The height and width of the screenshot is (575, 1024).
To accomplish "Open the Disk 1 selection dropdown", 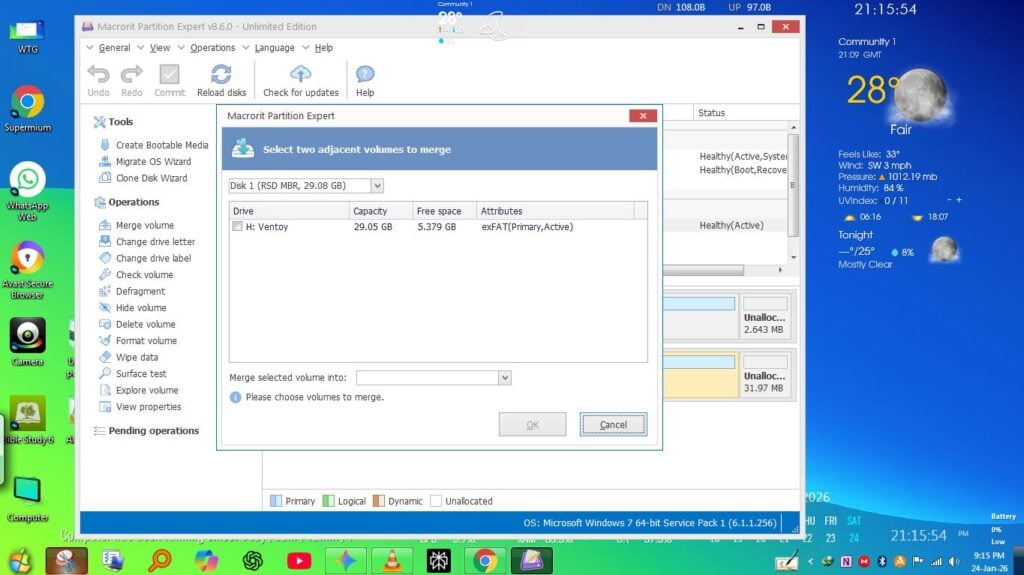I will pyautogui.click(x=377, y=186).
